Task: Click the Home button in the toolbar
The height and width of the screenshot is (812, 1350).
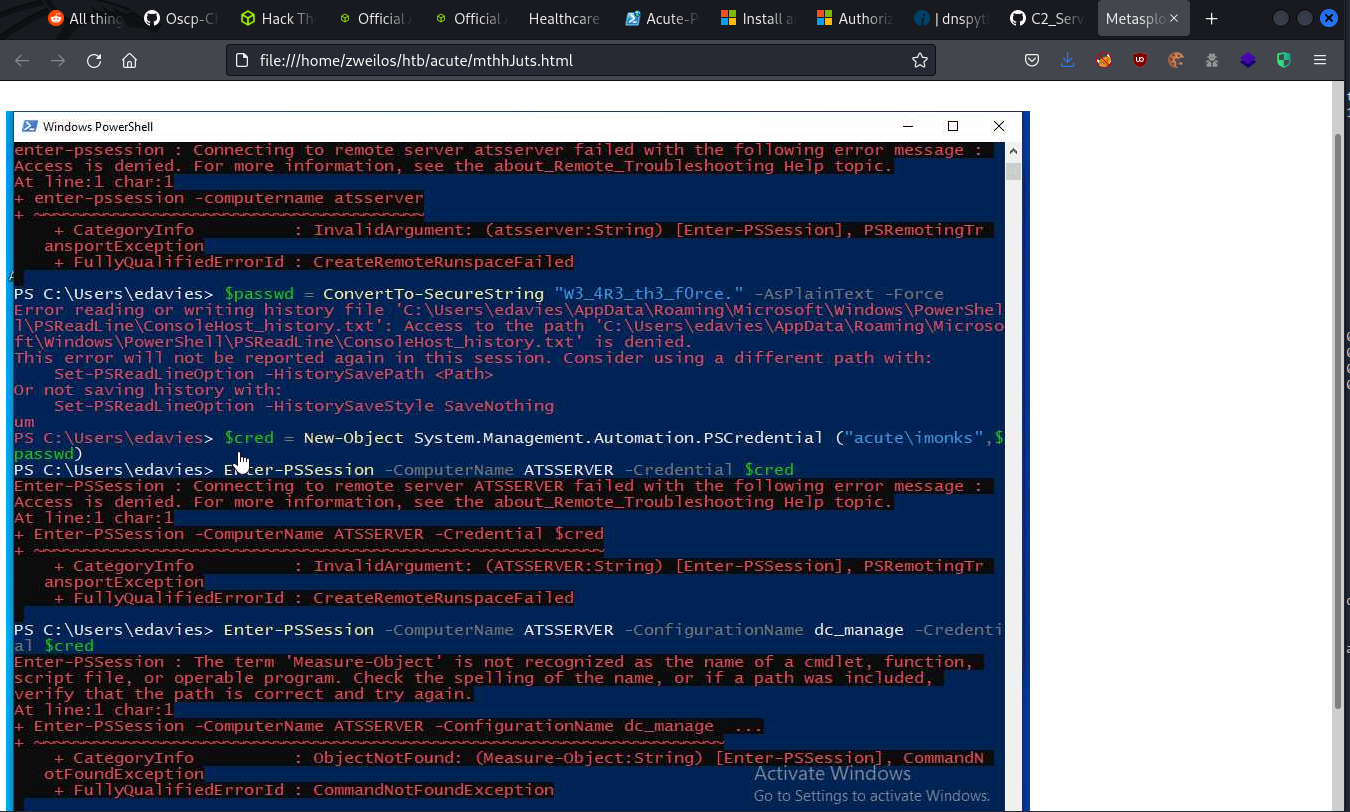Action: [131, 60]
